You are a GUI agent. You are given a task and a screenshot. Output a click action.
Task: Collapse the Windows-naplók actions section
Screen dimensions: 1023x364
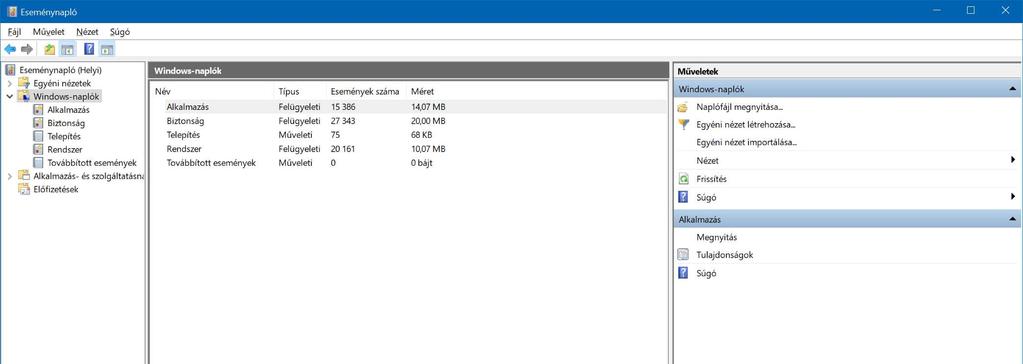(1012, 89)
